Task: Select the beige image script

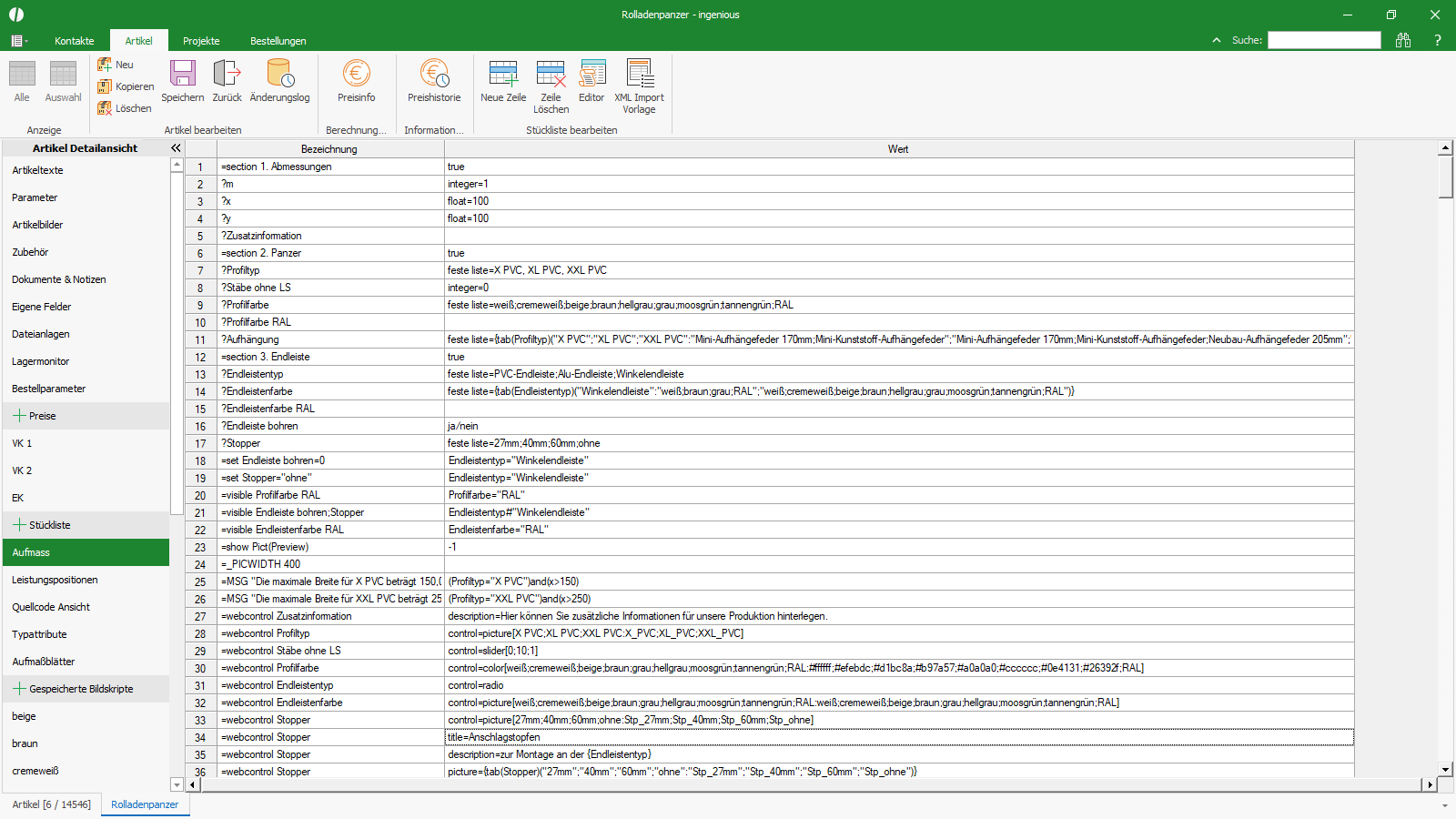Action: 86,716
